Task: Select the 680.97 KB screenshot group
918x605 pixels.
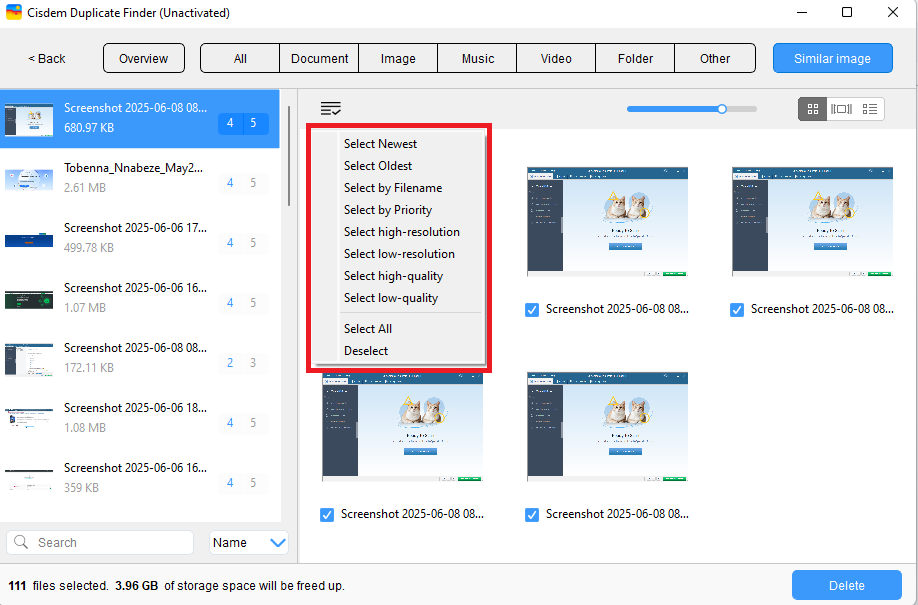Action: [140, 118]
